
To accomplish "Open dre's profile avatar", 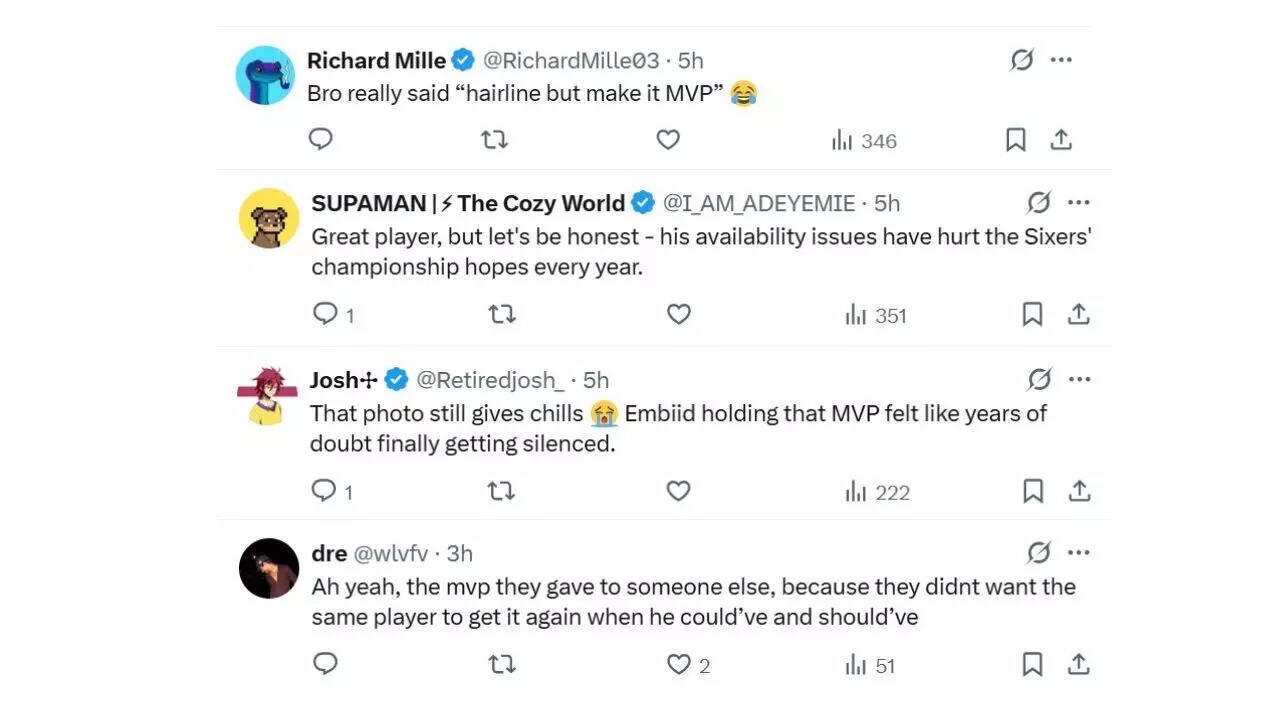I will tap(269, 568).
